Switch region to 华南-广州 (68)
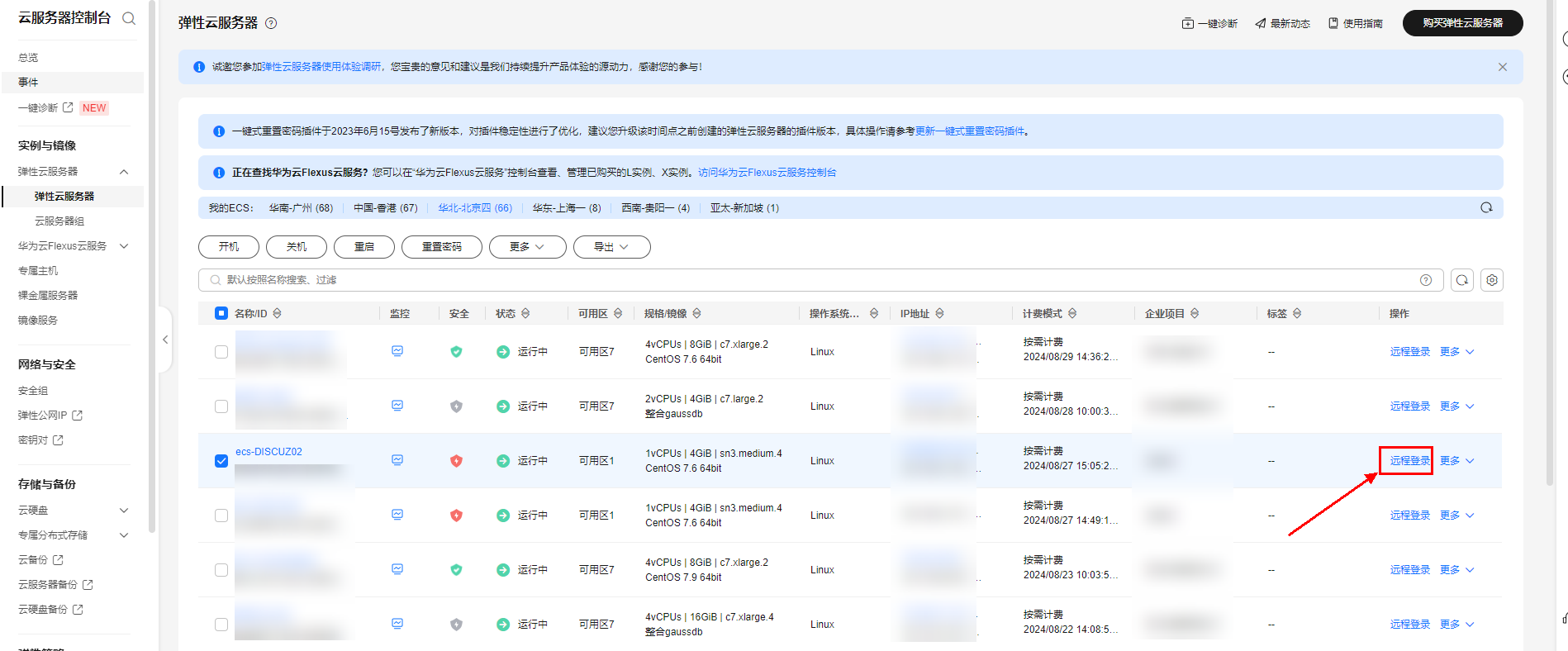Image resolution: width=1568 pixels, height=651 pixels. tap(301, 208)
